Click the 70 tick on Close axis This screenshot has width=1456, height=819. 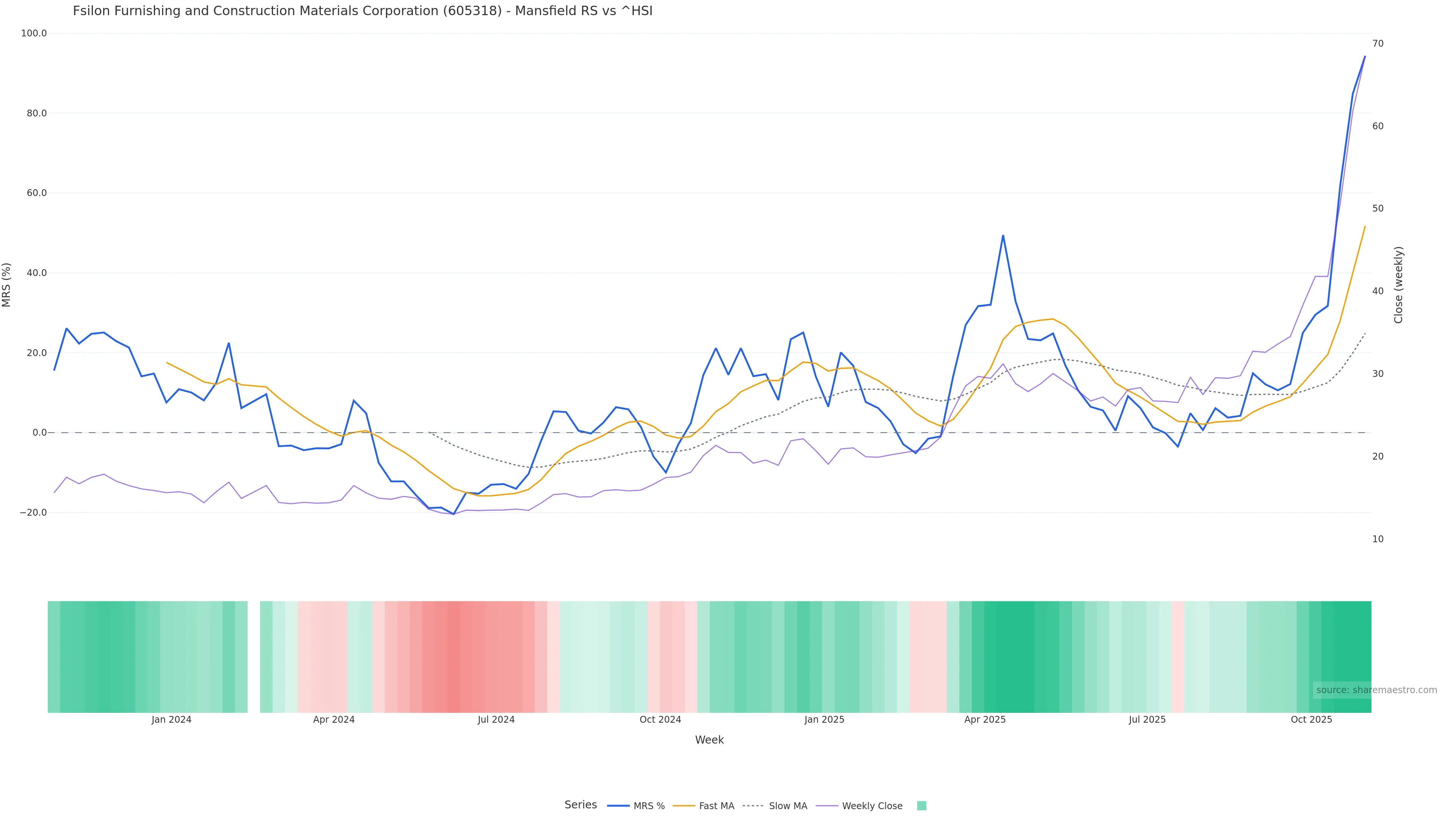(x=1378, y=44)
